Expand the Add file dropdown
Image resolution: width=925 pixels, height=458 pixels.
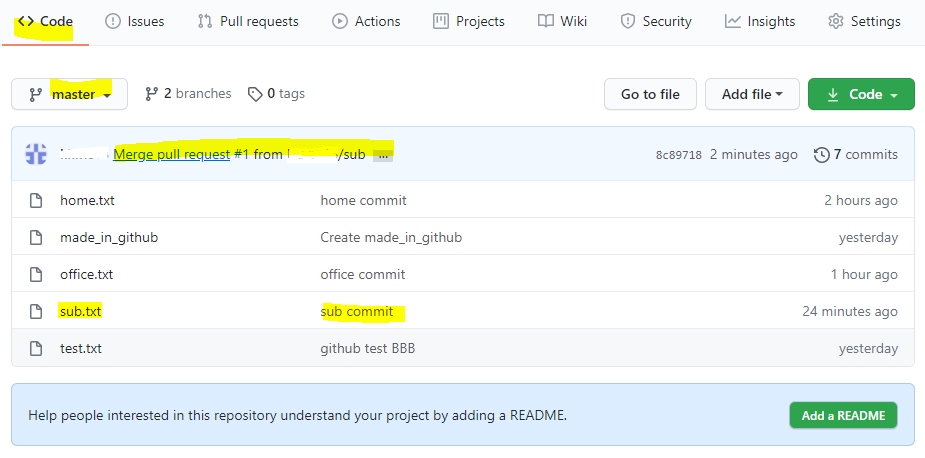coord(752,94)
